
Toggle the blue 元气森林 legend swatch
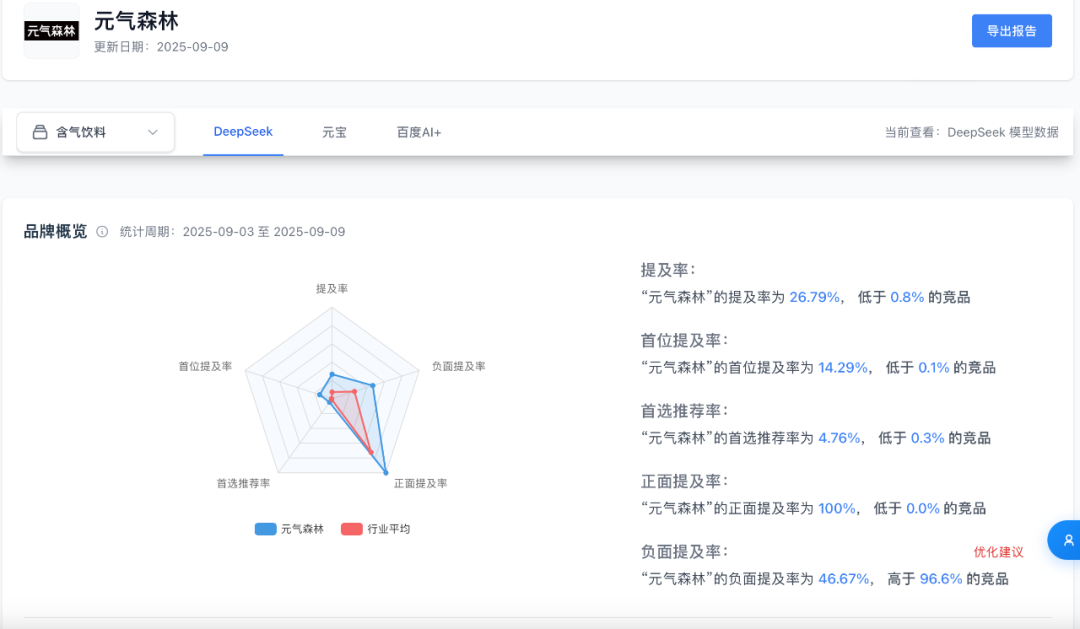click(266, 529)
